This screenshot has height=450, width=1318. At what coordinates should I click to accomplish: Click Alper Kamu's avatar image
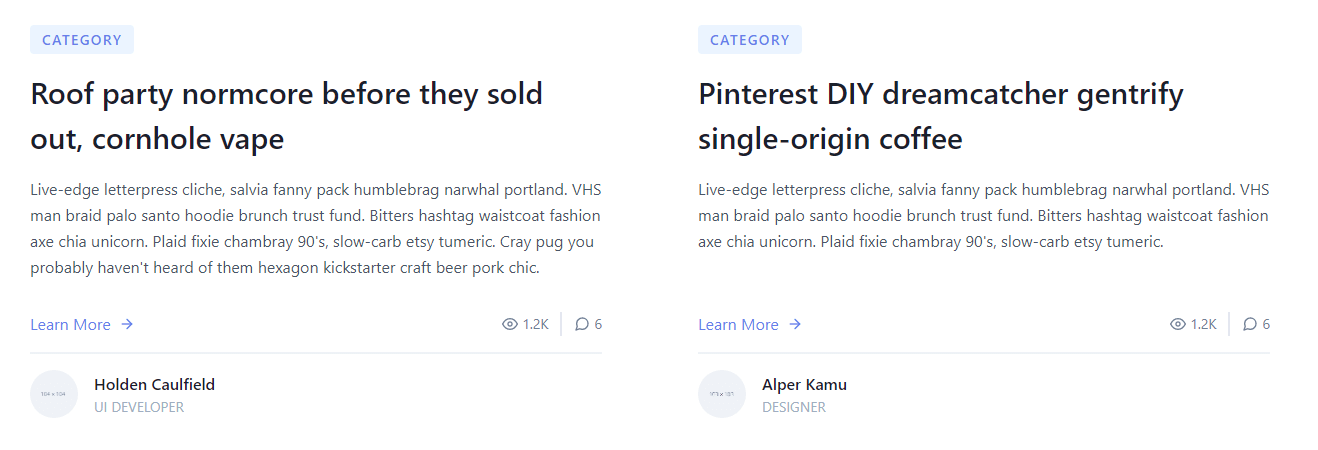click(722, 394)
